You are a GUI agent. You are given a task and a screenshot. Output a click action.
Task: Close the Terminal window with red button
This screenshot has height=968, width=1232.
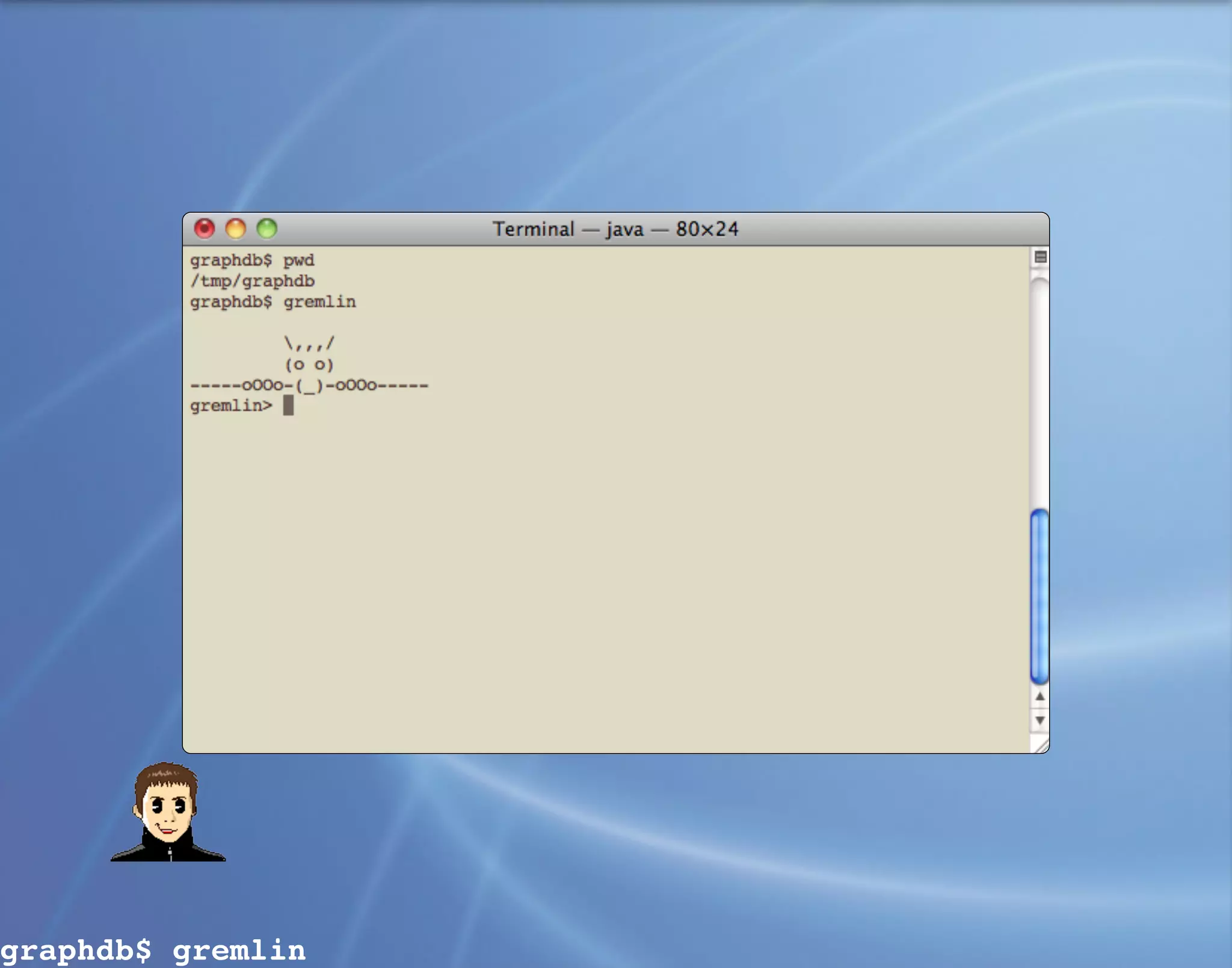[205, 229]
